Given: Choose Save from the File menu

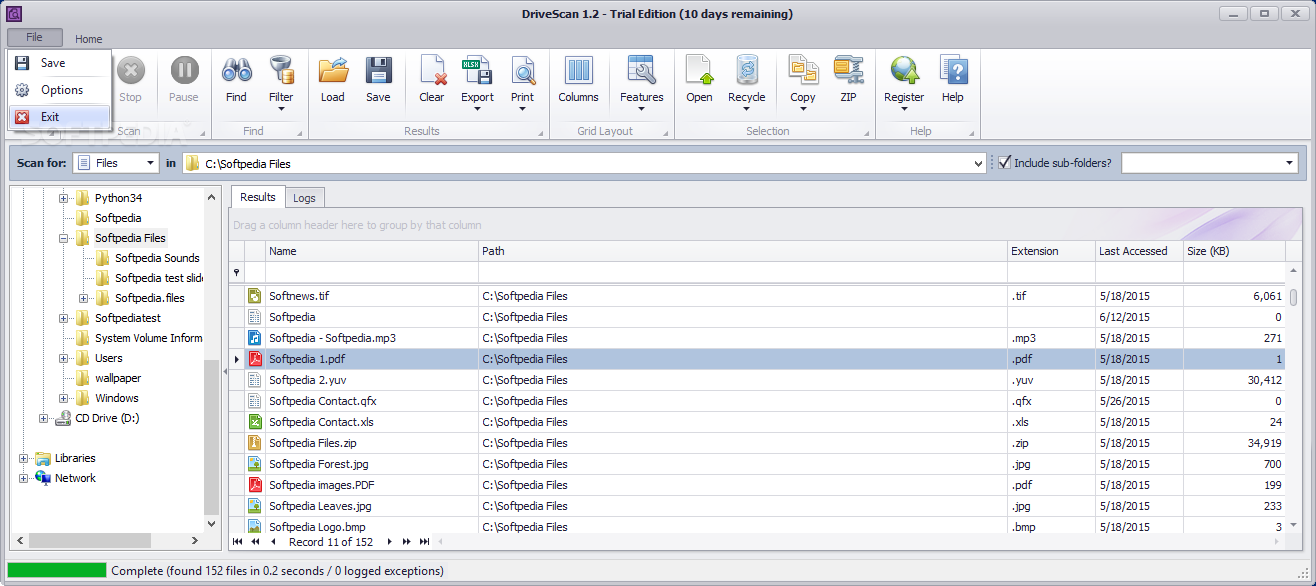Looking at the screenshot, I should tap(59, 62).
